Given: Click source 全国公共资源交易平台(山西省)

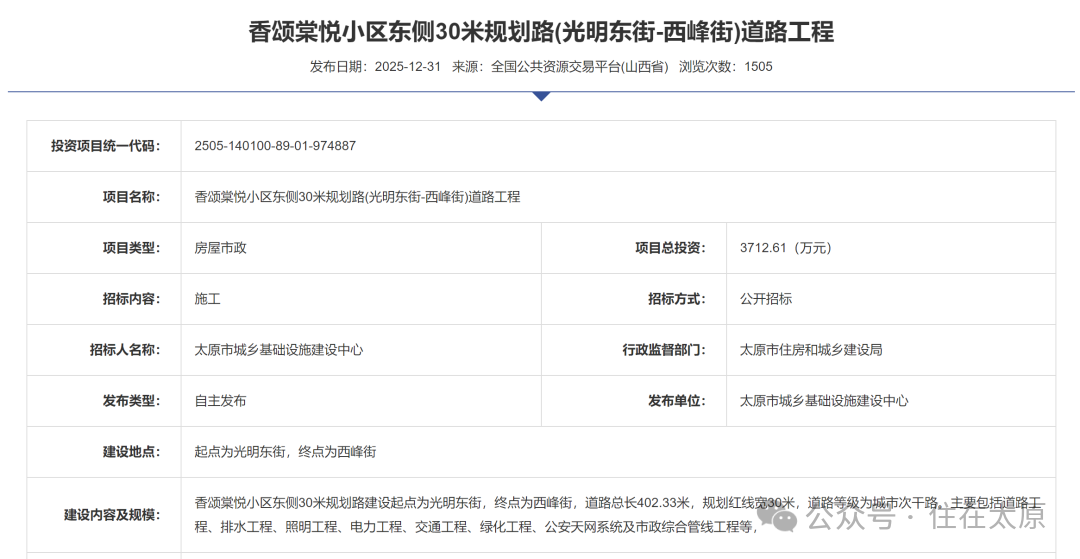Looking at the screenshot, I should point(579,67).
